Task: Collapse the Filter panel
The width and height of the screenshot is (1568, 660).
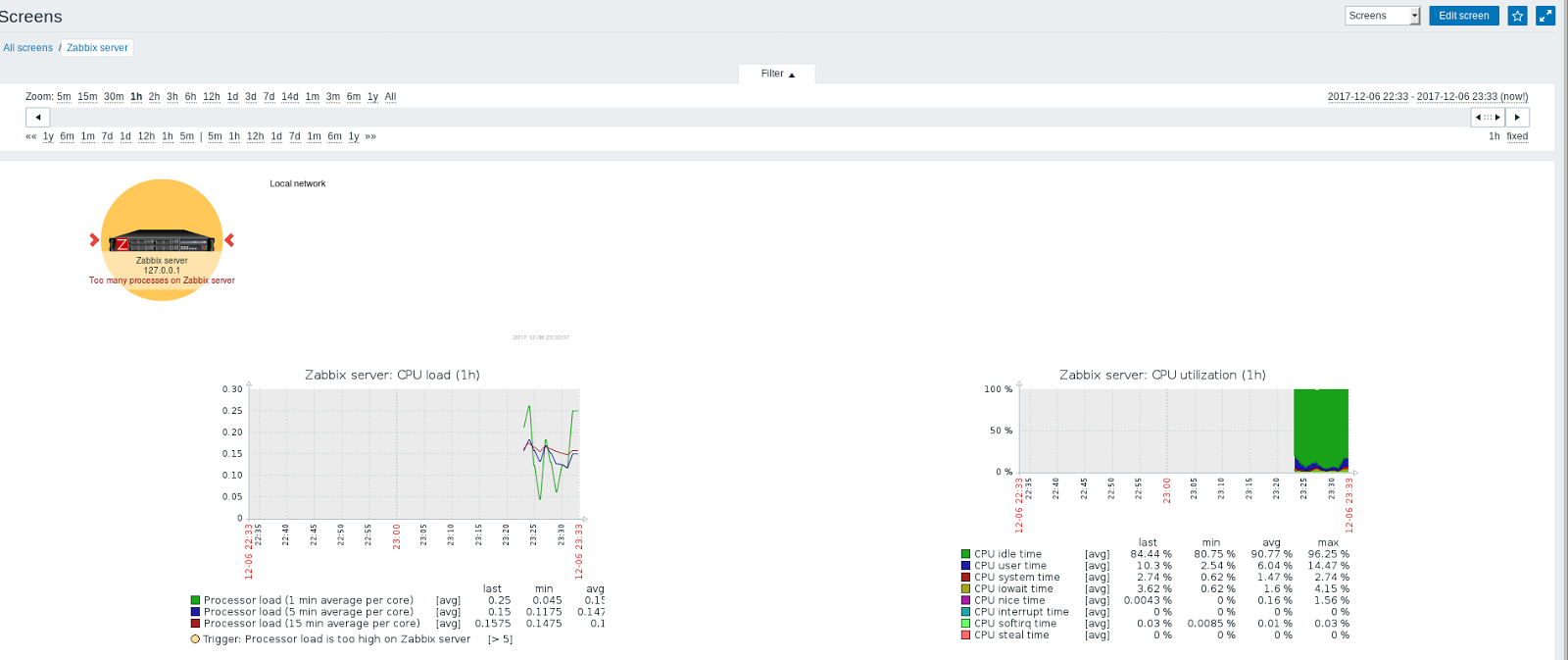Action: [x=777, y=74]
